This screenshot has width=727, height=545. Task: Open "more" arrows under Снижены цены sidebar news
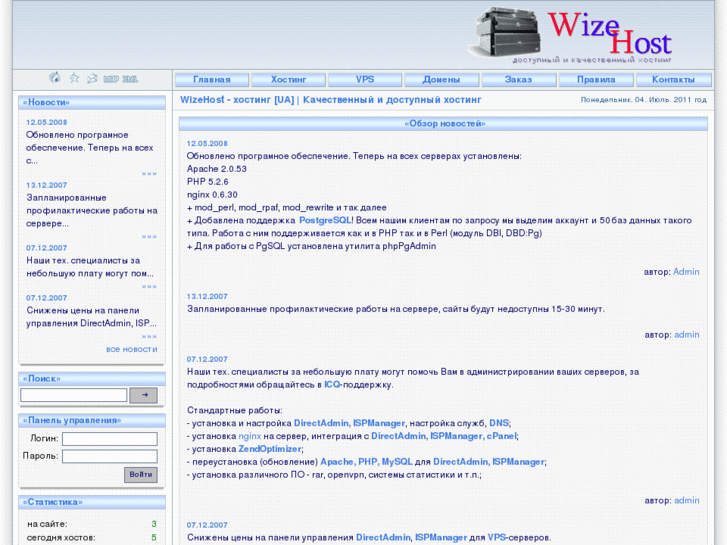point(149,336)
